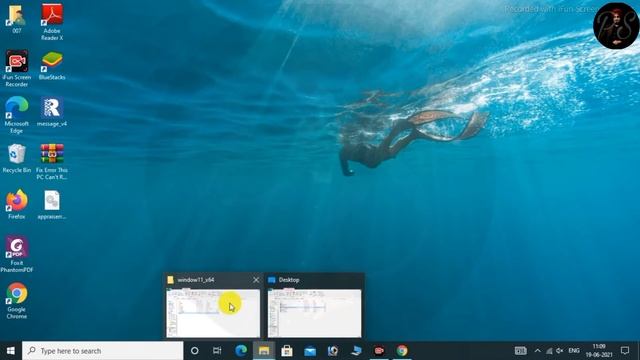Select the Firefox desktop shortcut

(16, 204)
